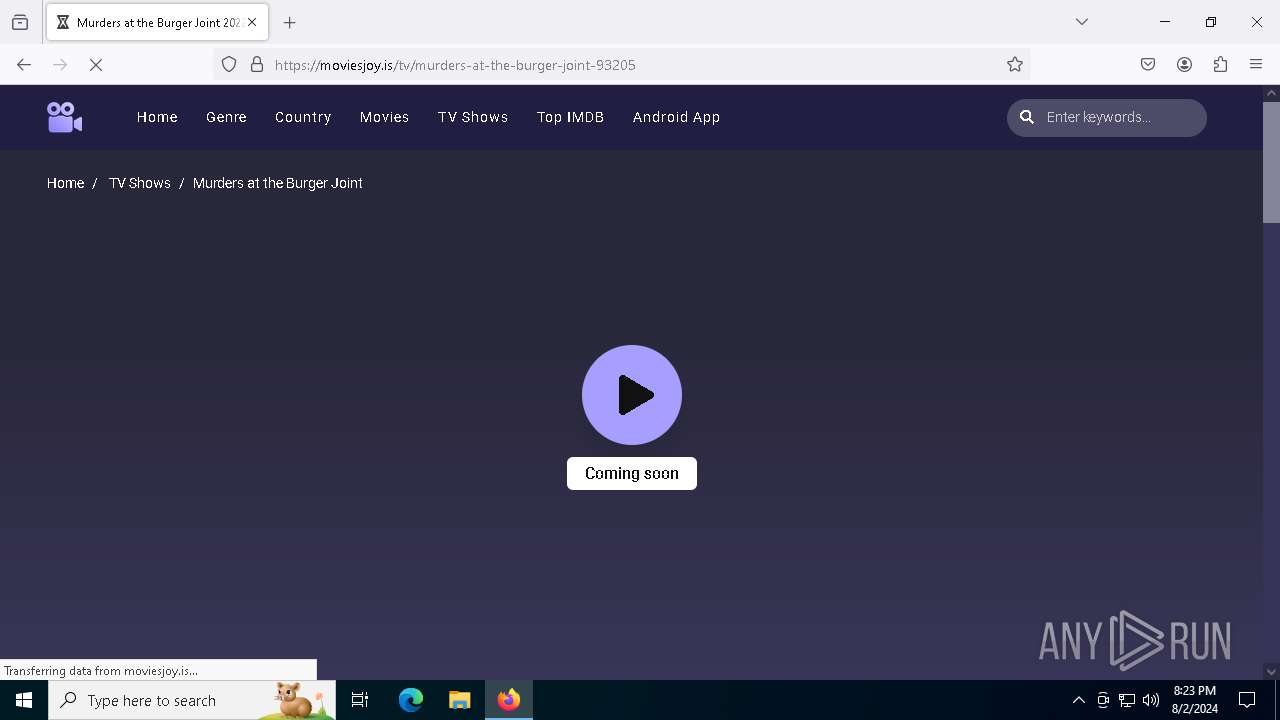This screenshot has height=720, width=1280.
Task: Click the page vertical scrollbar thumb
Action: point(1272,162)
